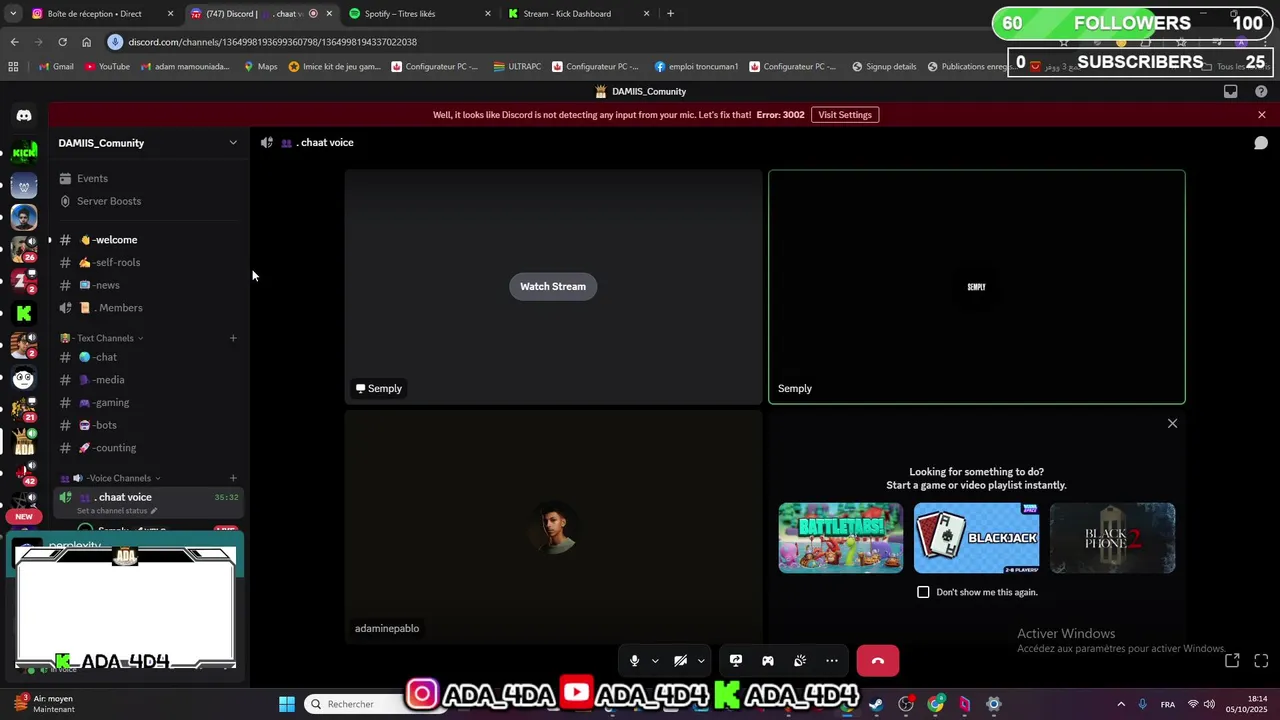This screenshot has width=1280, height=720.
Task: Open the Discord help icon
Action: [1261, 91]
